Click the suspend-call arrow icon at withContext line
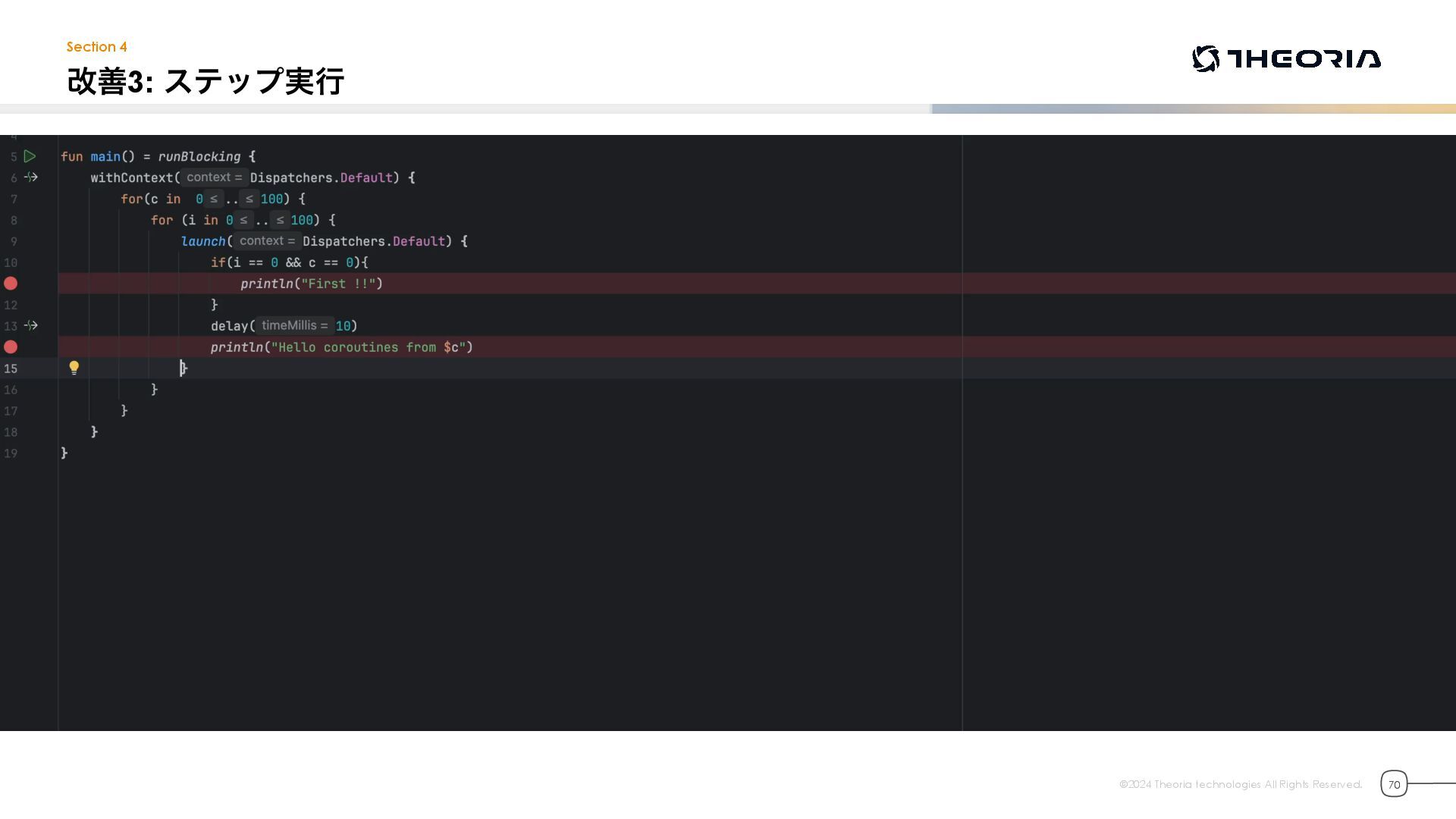The width and height of the screenshot is (1456, 819). point(31,177)
